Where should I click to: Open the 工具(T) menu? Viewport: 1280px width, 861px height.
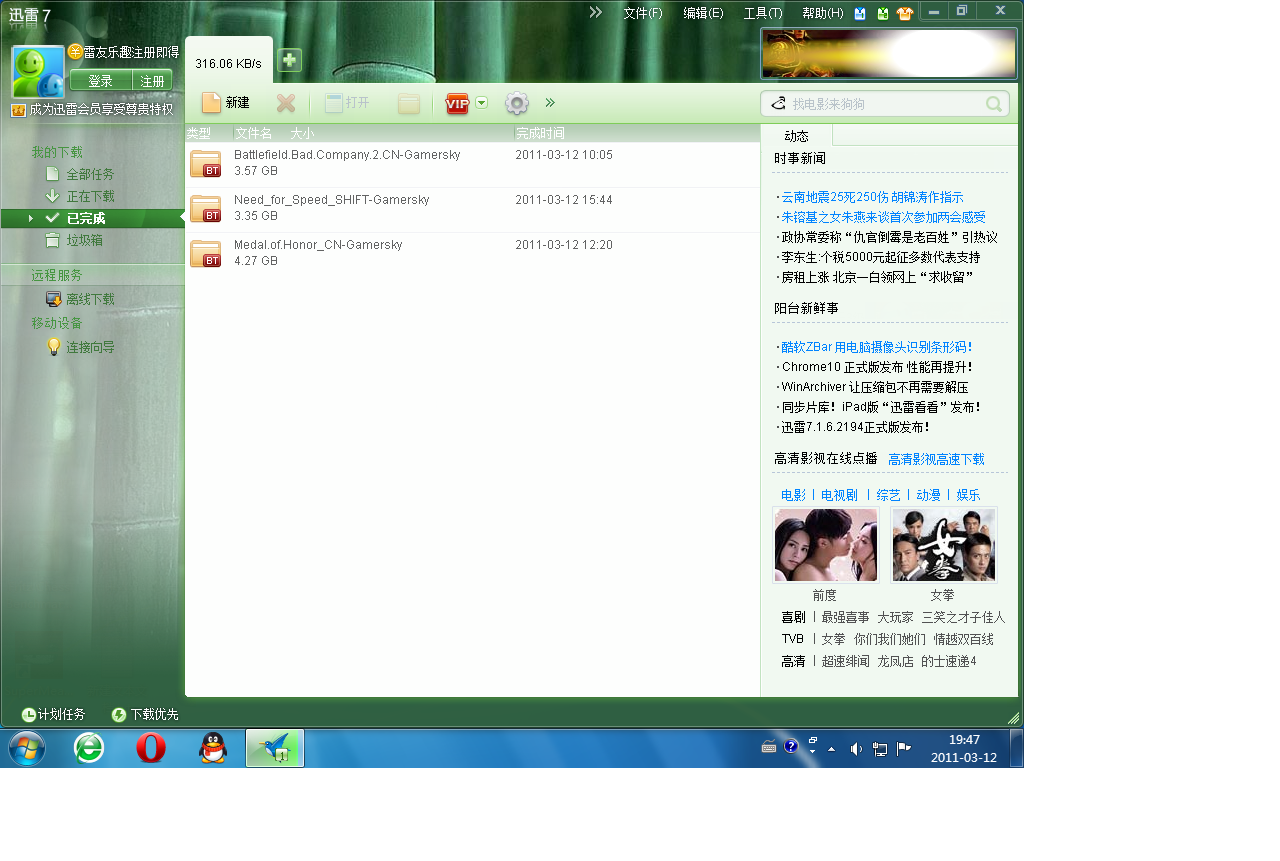pyautogui.click(x=763, y=13)
